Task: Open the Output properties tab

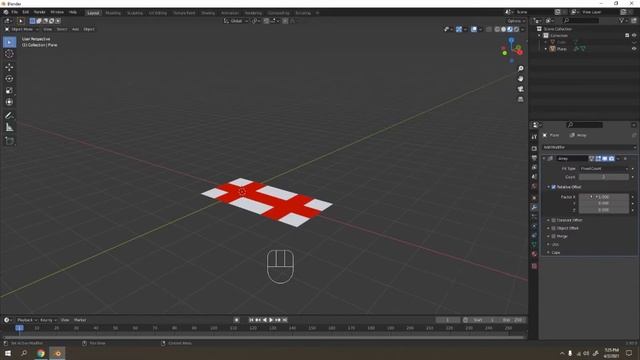Action: (534, 158)
